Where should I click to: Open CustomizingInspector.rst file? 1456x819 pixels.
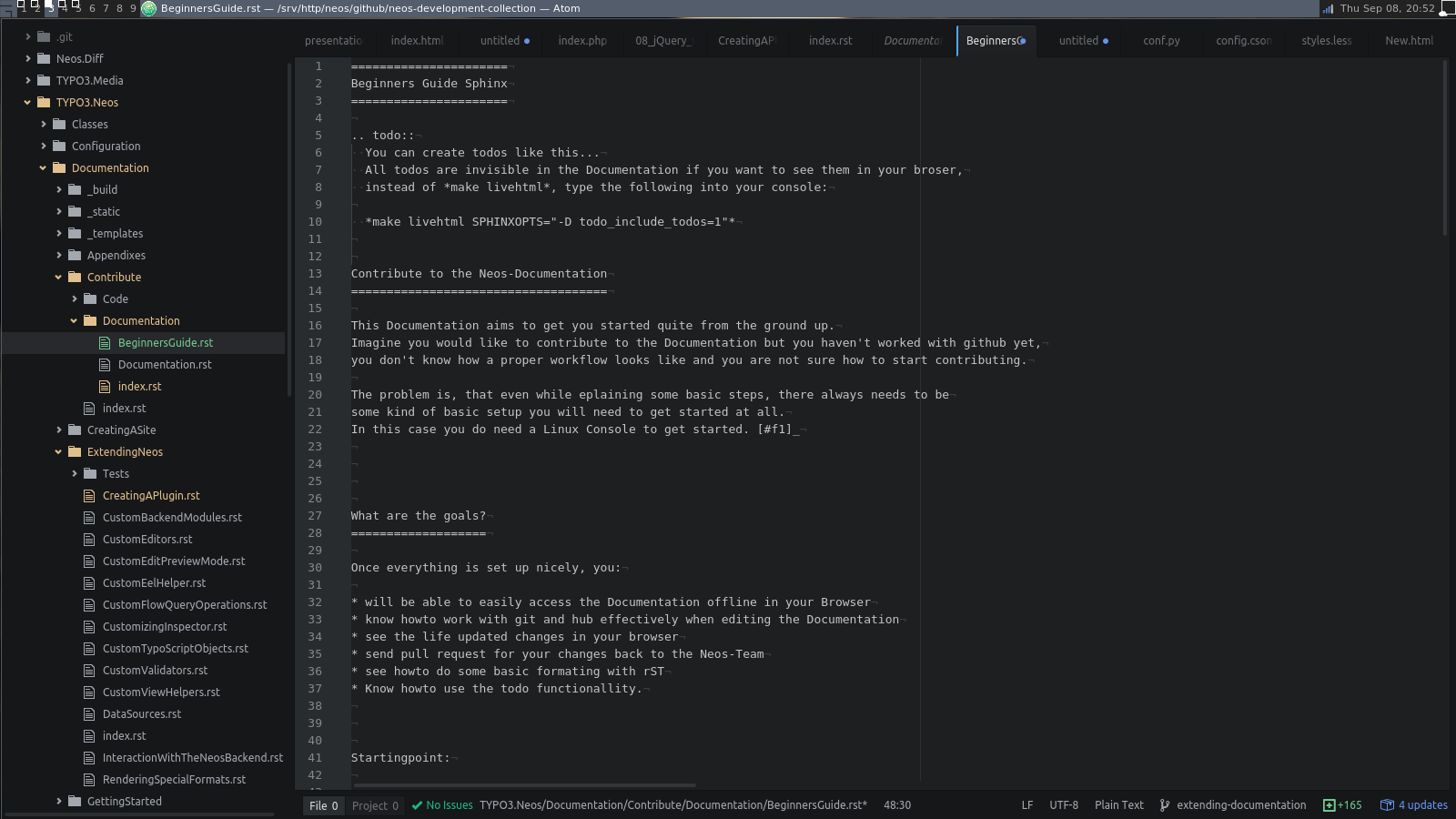click(x=165, y=626)
